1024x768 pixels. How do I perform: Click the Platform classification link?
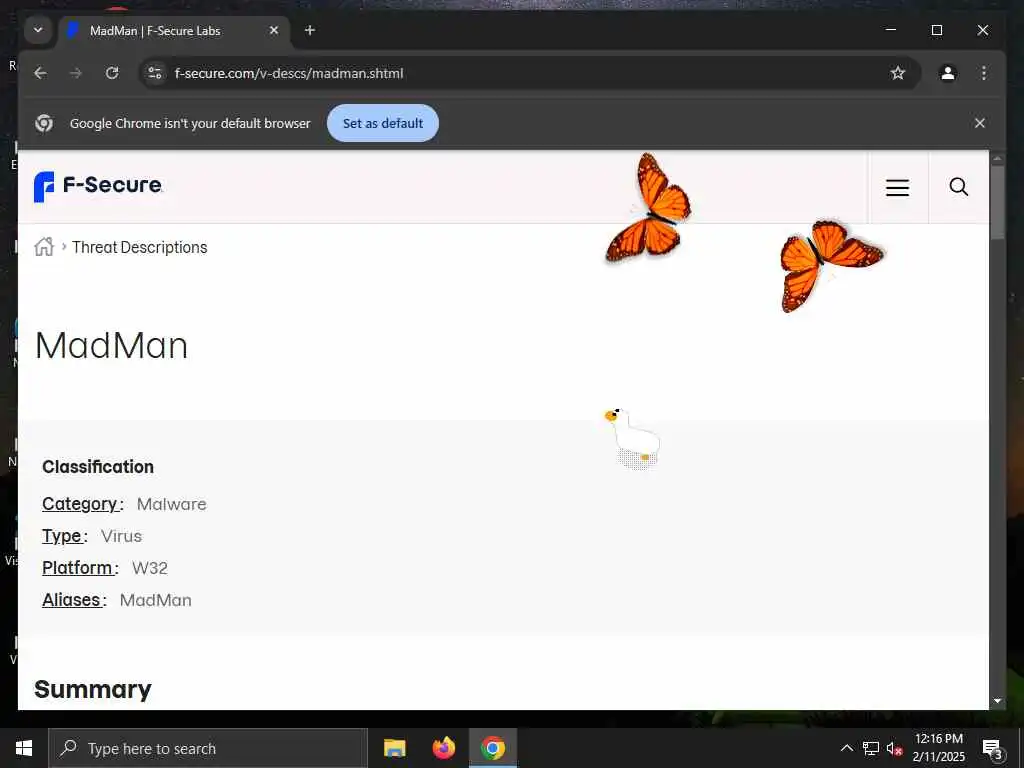[77, 568]
